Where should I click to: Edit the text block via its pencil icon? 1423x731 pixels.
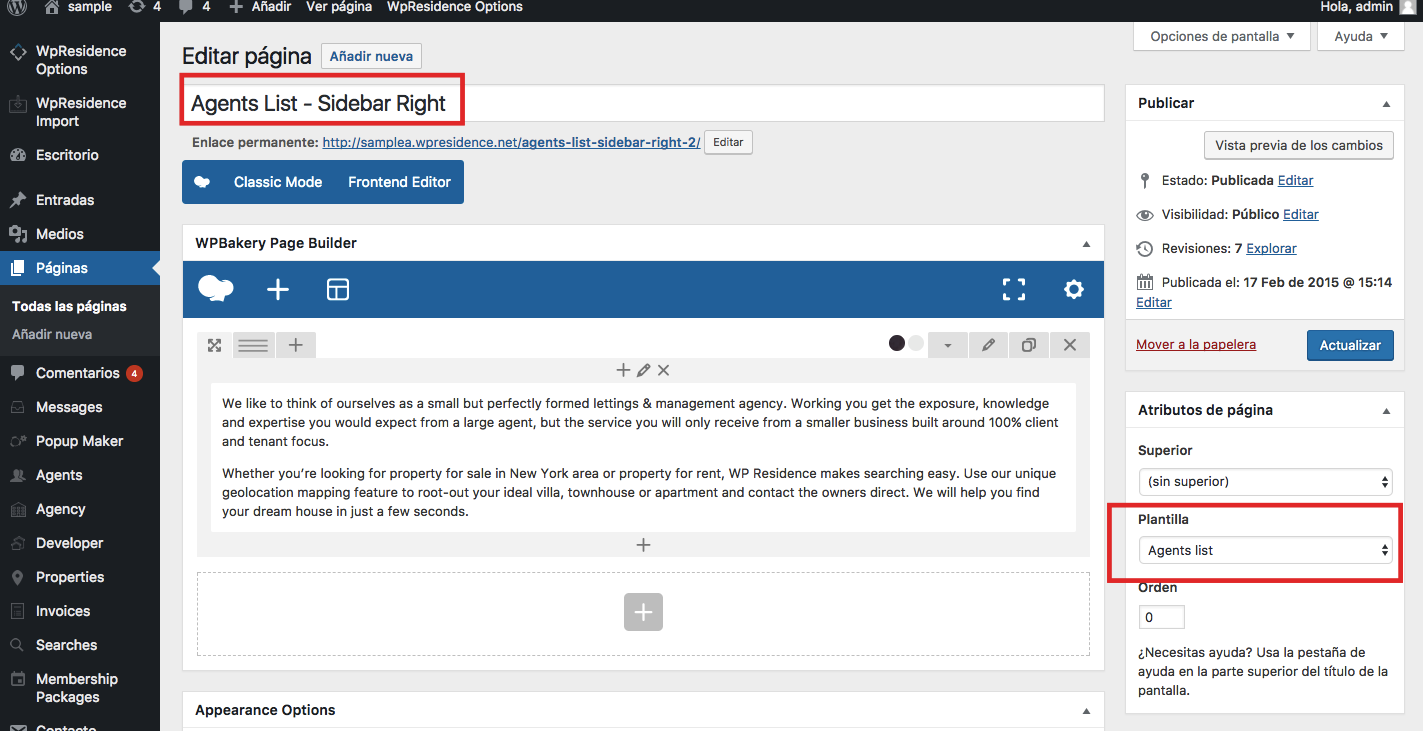tap(643, 370)
